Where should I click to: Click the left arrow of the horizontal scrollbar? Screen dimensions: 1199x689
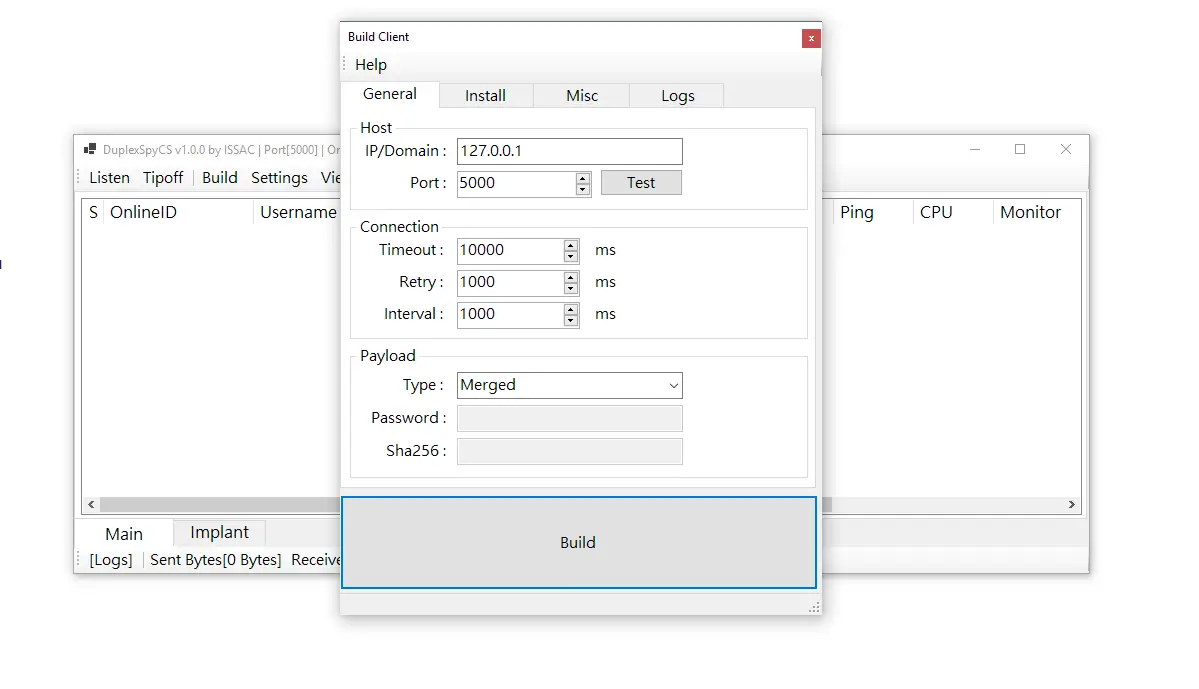(90, 504)
